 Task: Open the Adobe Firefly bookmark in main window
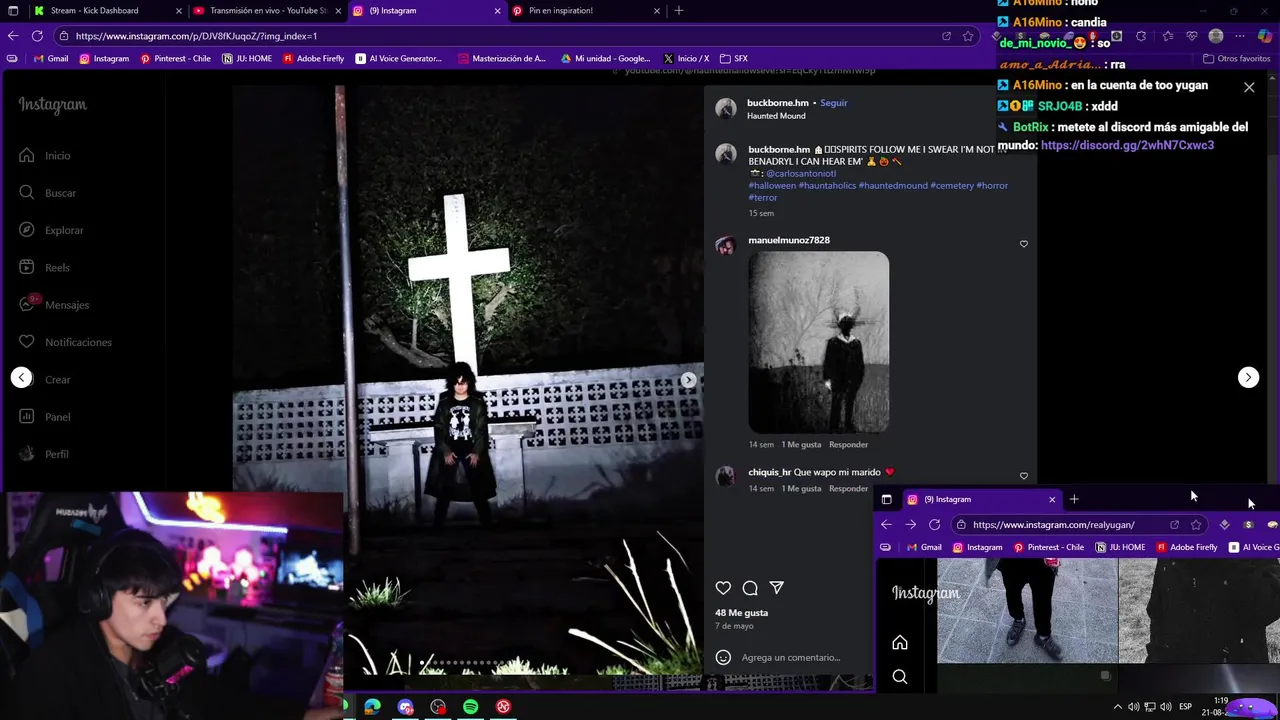313,59
